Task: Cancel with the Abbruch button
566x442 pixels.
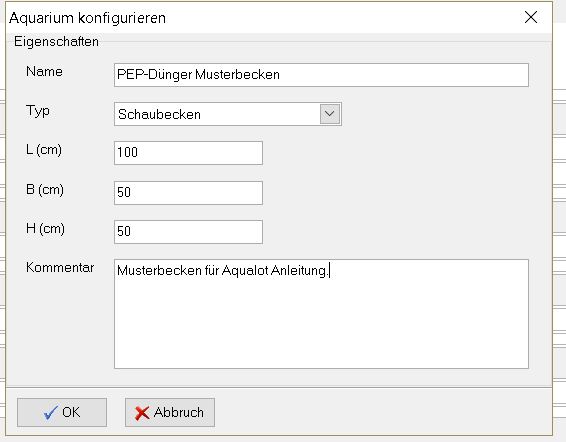Action: pyautogui.click(x=170, y=412)
